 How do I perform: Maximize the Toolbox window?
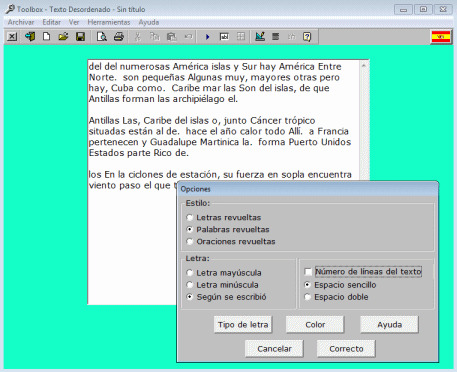pos(423,9)
